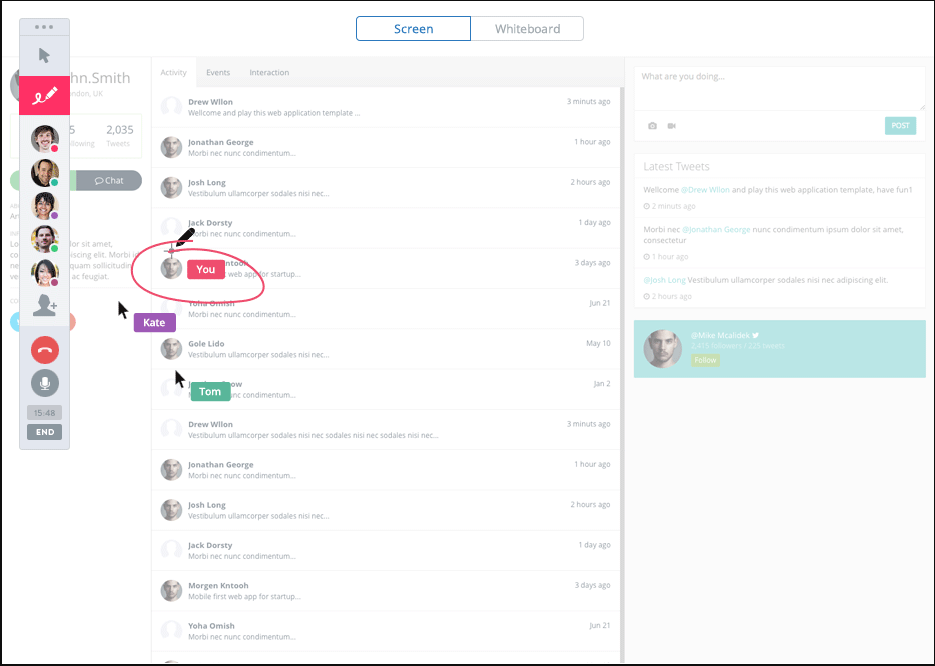Select the pointer arrow tool
The width and height of the screenshot is (935, 666).
pyautogui.click(x=44, y=55)
